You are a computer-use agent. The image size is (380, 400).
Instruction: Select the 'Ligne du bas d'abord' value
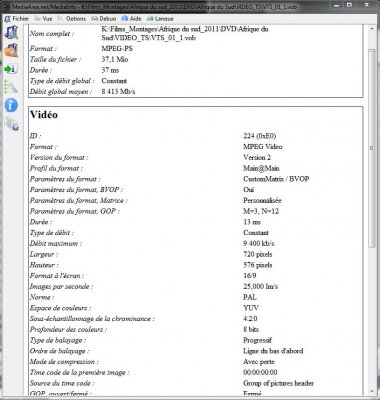pyautogui.click(x=273, y=351)
